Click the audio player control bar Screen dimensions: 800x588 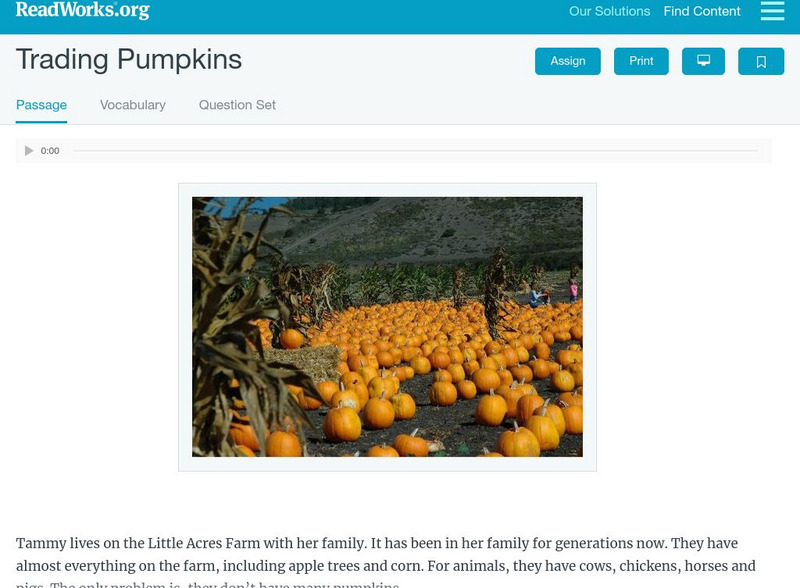[x=400, y=151]
